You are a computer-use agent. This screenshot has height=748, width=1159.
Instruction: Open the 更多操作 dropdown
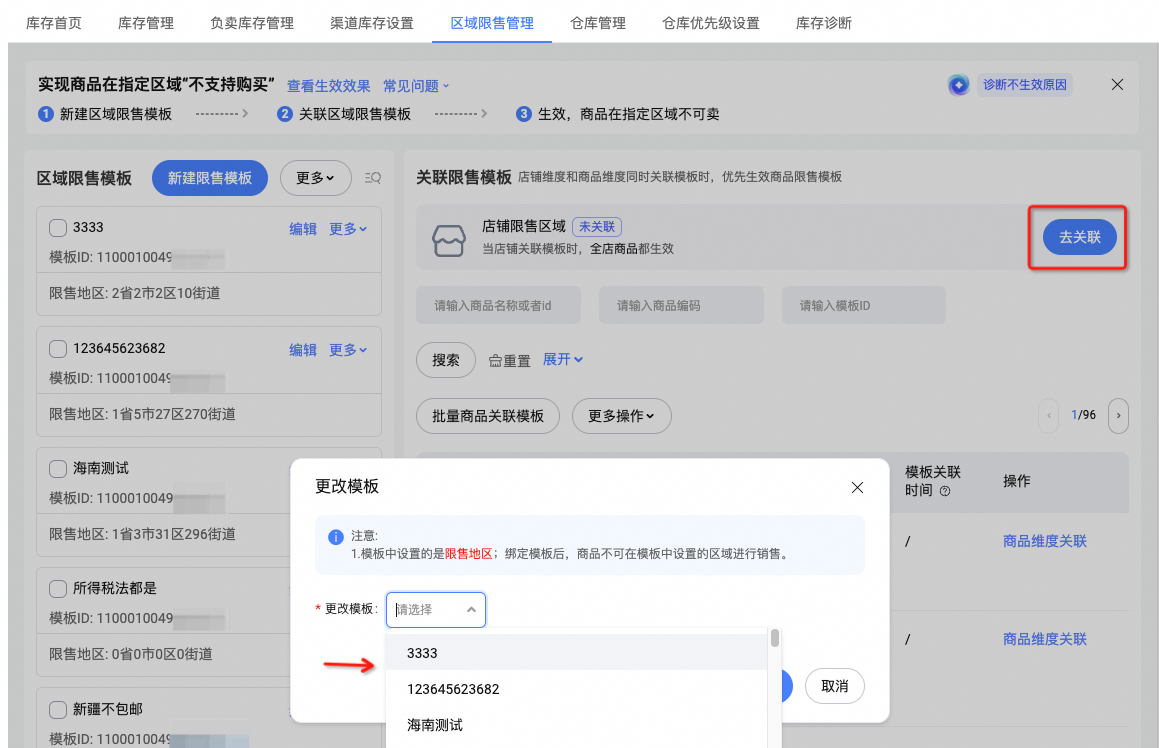coord(622,416)
